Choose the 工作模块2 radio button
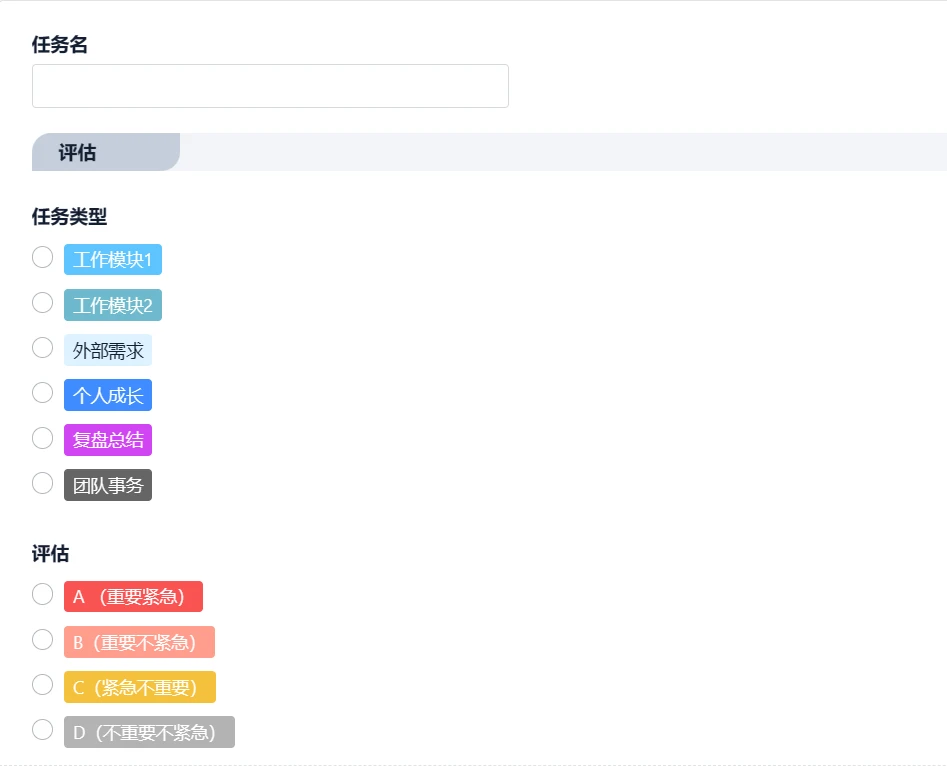947x766 pixels. coord(42,303)
